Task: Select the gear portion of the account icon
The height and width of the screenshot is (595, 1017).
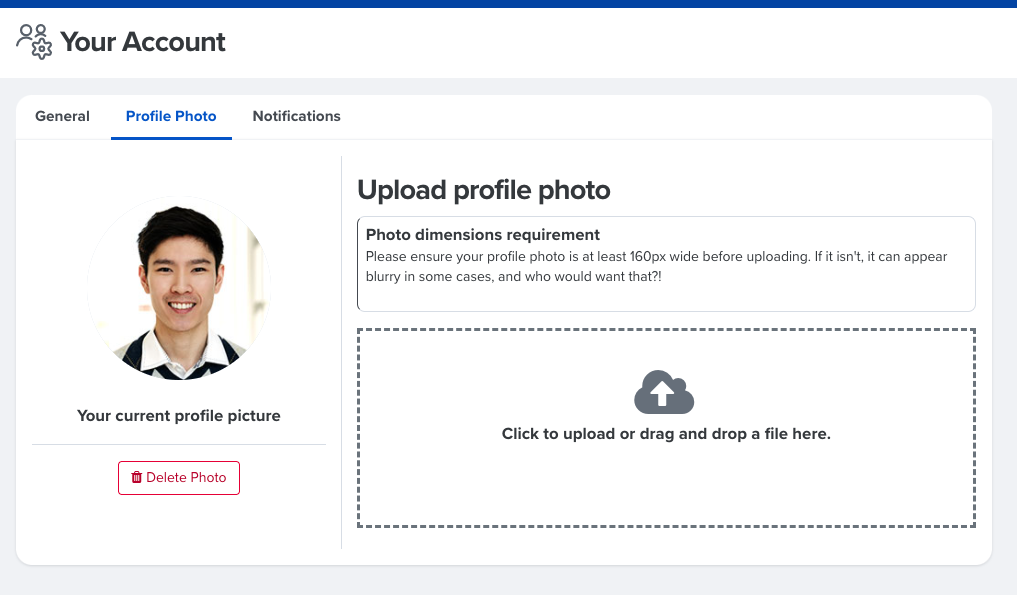Action: point(40,48)
